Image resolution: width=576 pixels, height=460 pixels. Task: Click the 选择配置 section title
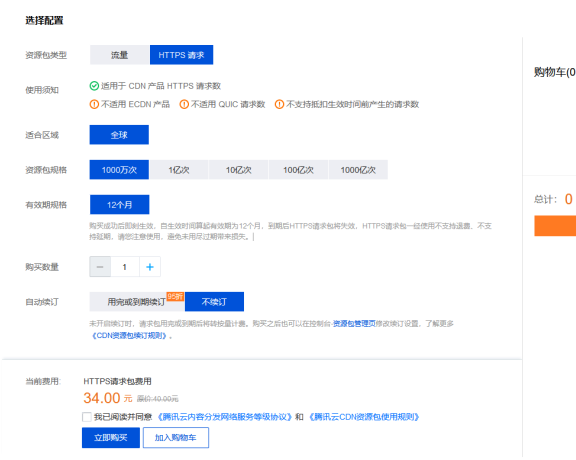(x=44, y=20)
